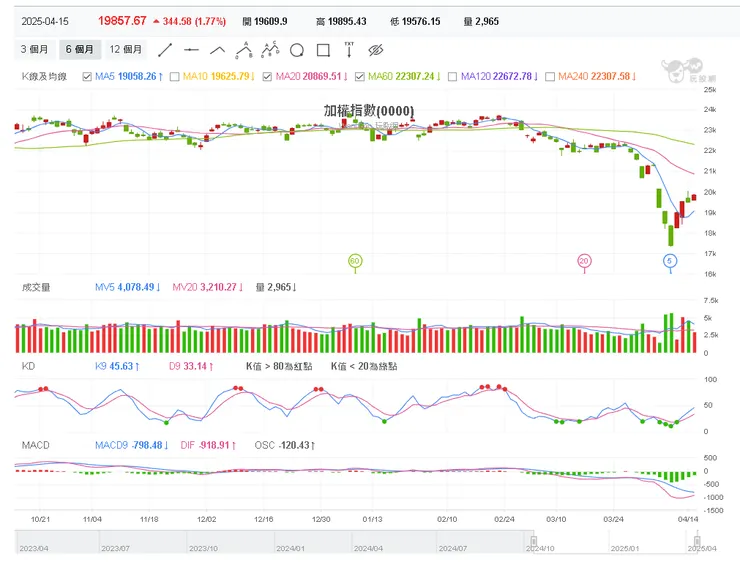Viewport: 740px width, 562px height.
Task: Enable the MA10 moving average checkbox
Action: (175, 76)
